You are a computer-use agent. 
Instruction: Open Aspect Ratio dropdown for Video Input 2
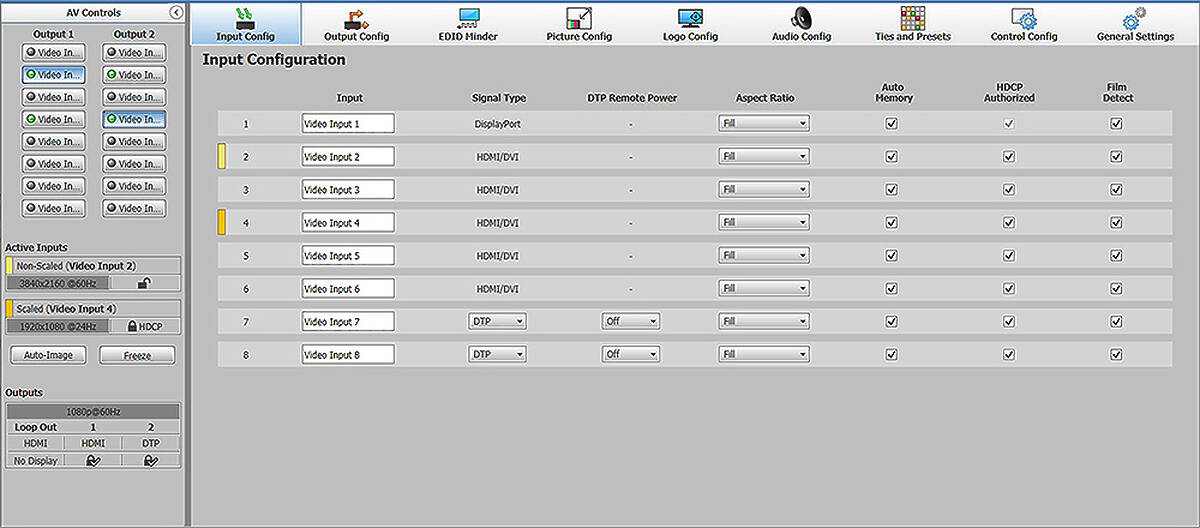click(x=764, y=157)
